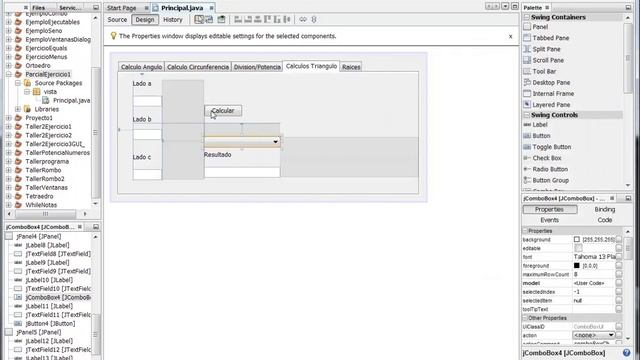Expand the Libraries node

point(18,109)
